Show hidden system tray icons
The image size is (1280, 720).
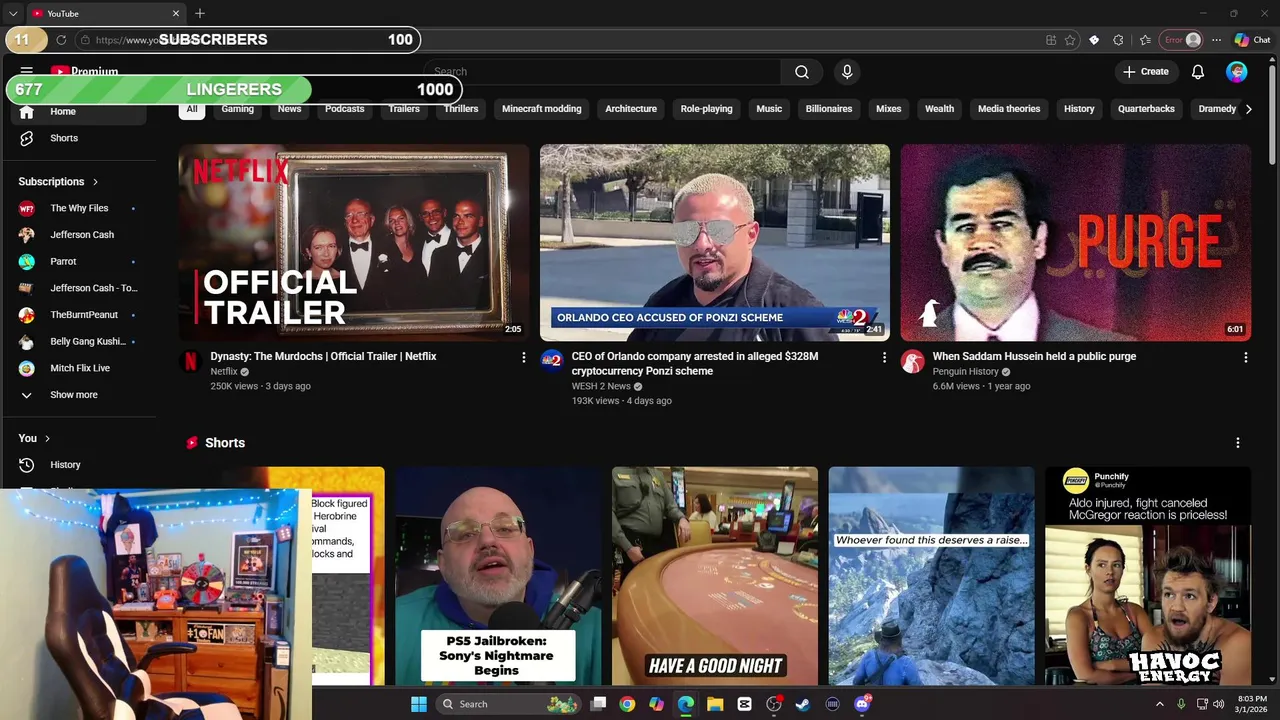pos(1160,704)
